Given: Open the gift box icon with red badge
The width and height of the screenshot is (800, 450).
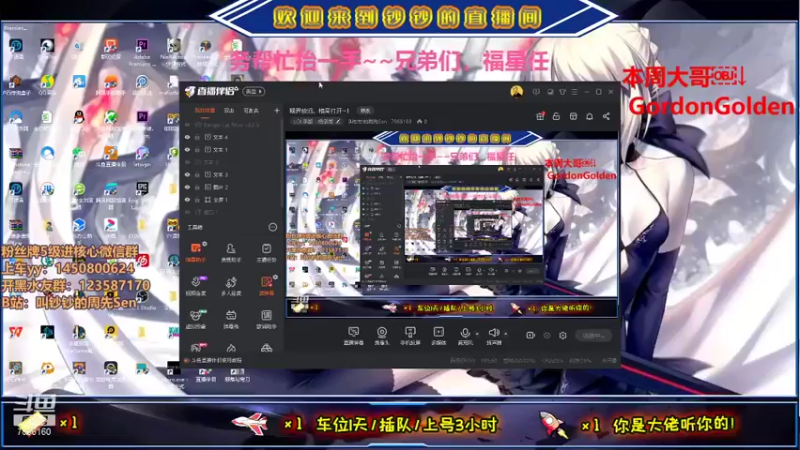Looking at the screenshot, I should tap(540, 116).
